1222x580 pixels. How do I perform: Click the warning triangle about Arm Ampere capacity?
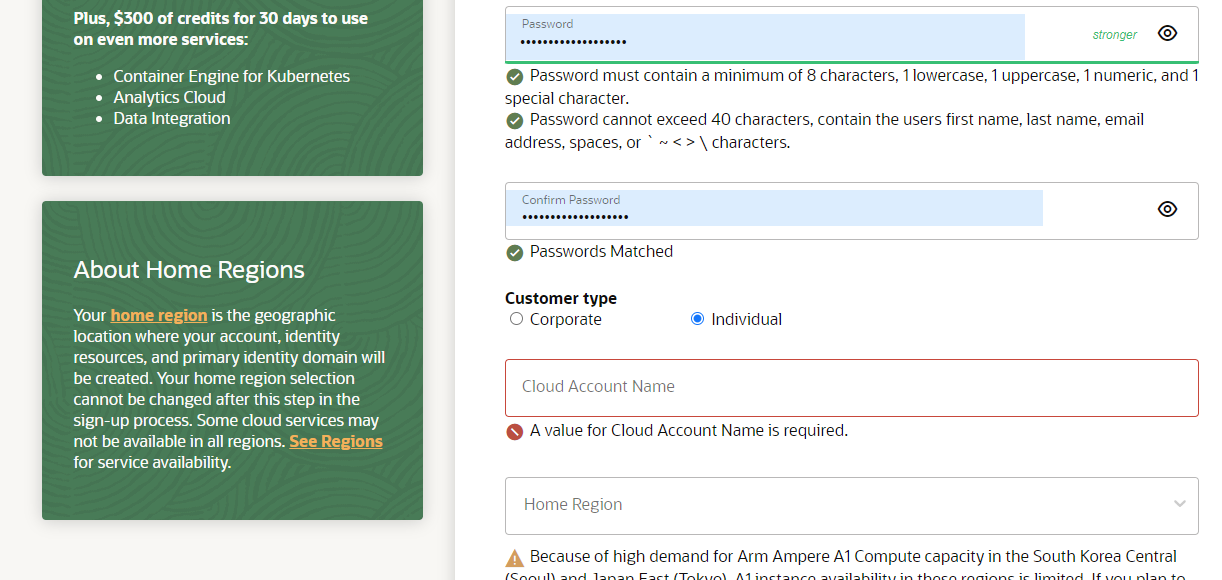click(514, 556)
